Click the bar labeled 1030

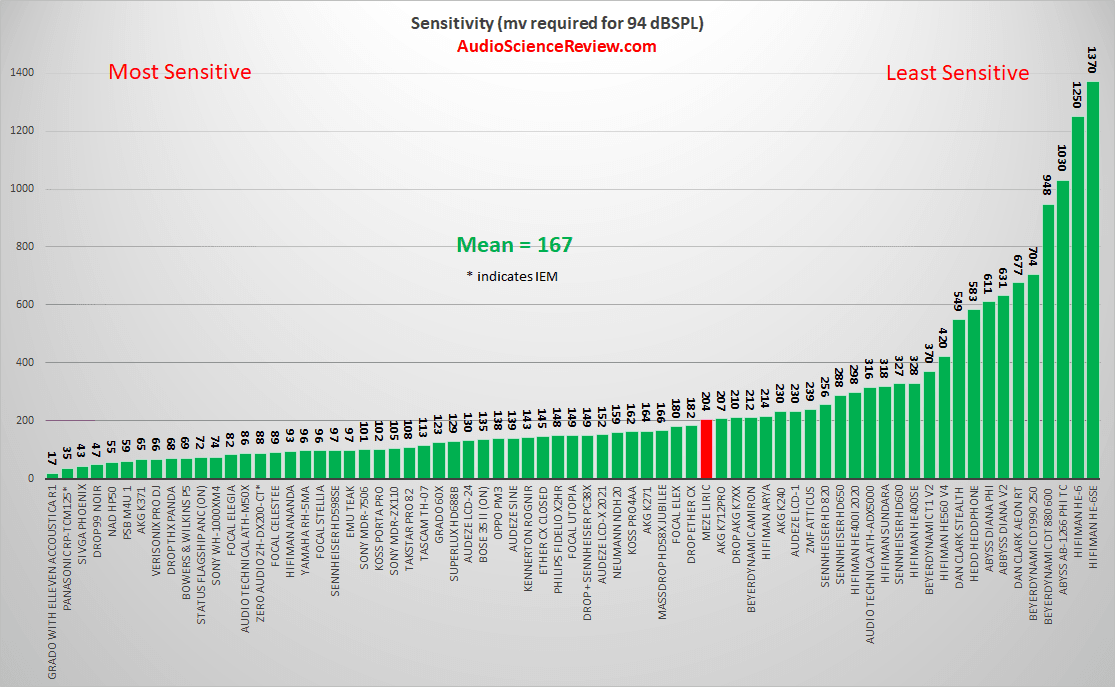coord(1062,329)
